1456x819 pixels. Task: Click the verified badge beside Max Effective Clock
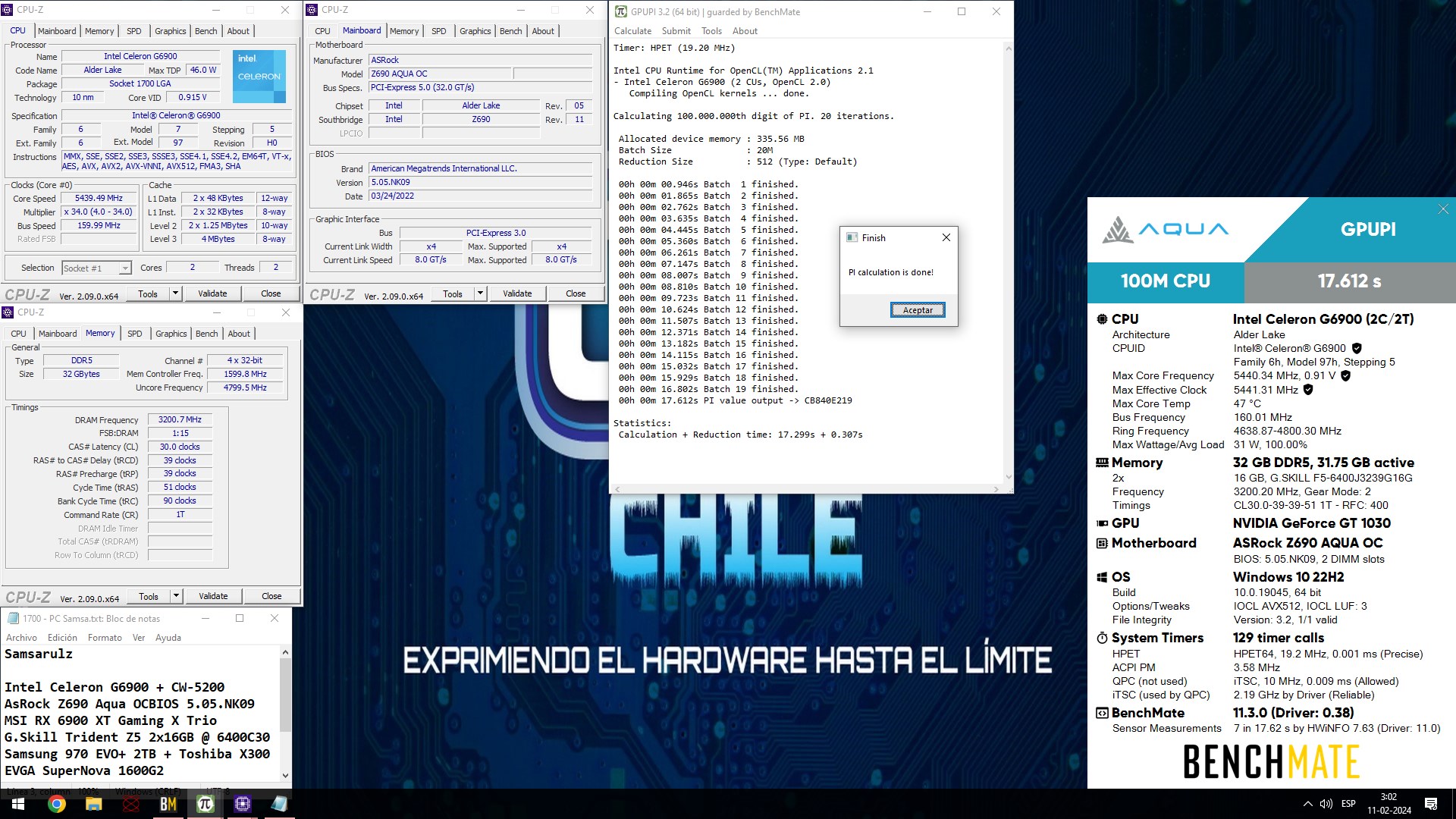click(1308, 390)
